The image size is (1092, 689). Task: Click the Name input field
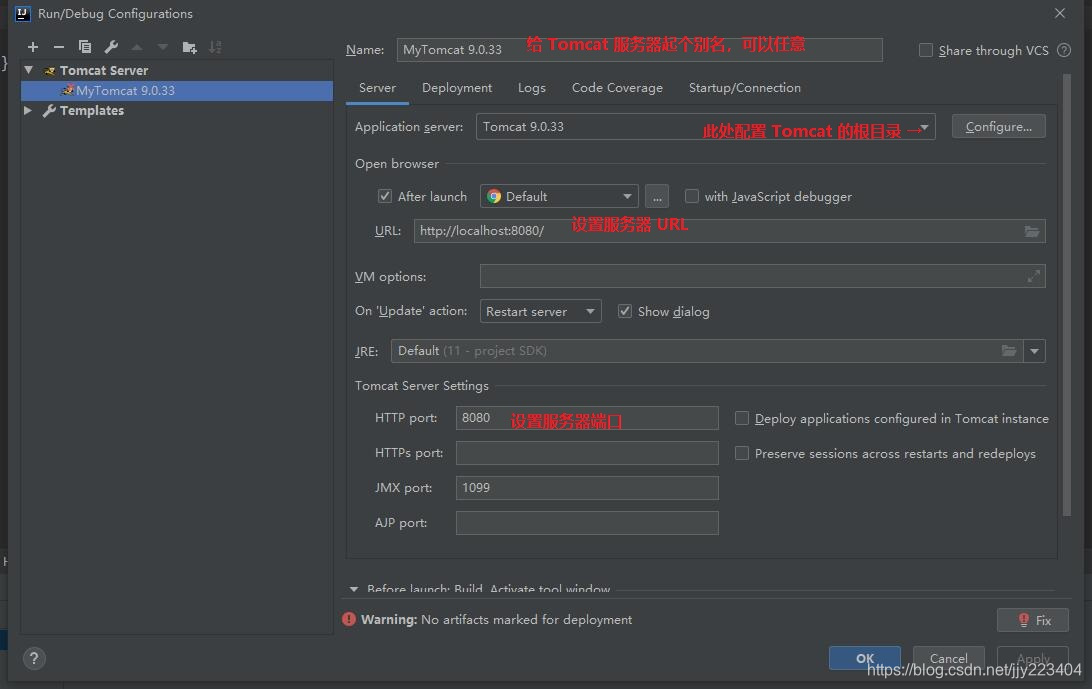point(639,50)
